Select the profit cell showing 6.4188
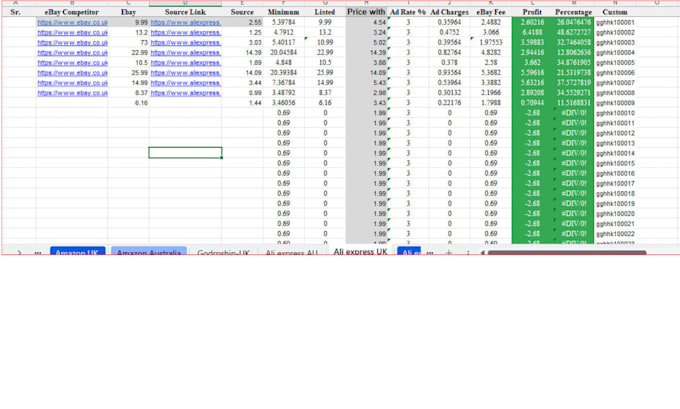The image size is (680, 409). click(x=532, y=32)
